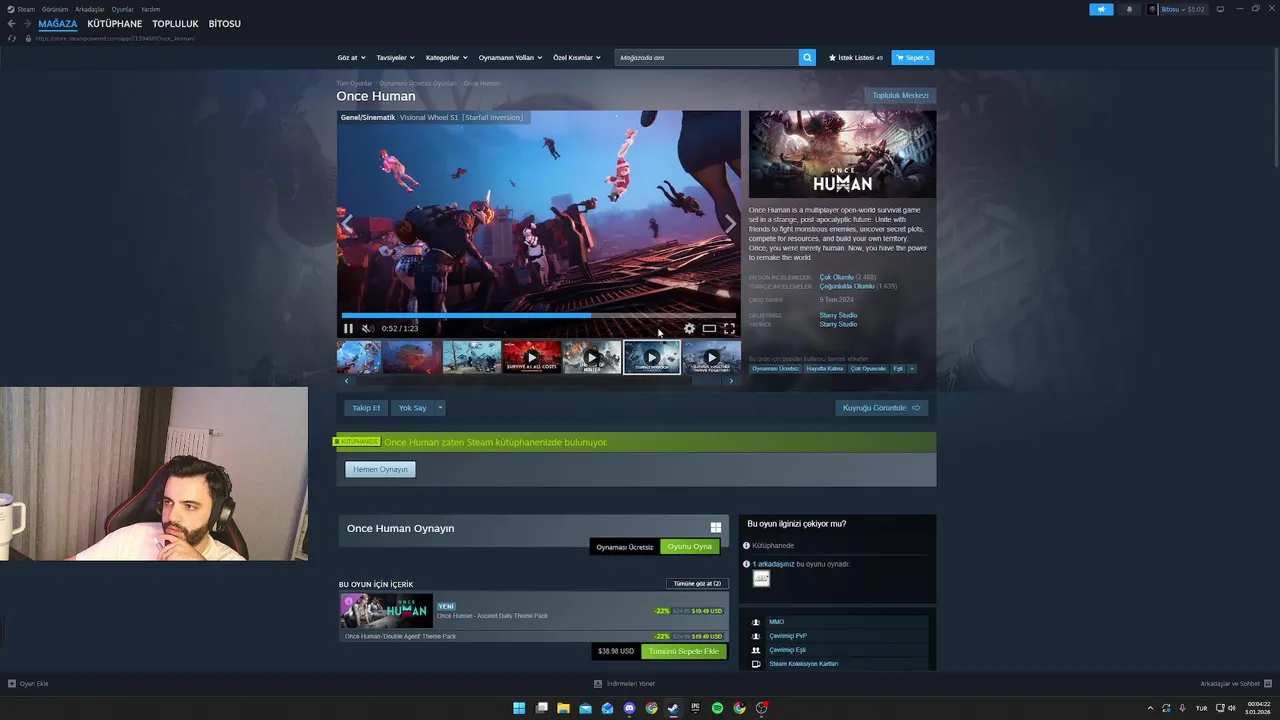Unmute the trailer audio

click(x=367, y=328)
